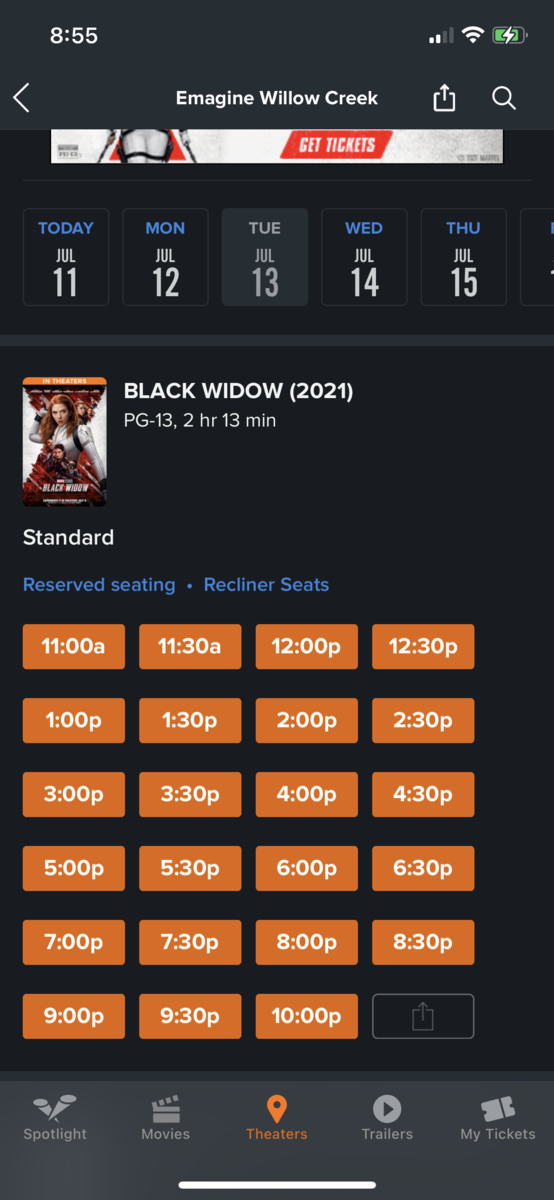554x1200 pixels.
Task: Open the search magnifier icon
Action: coord(504,98)
